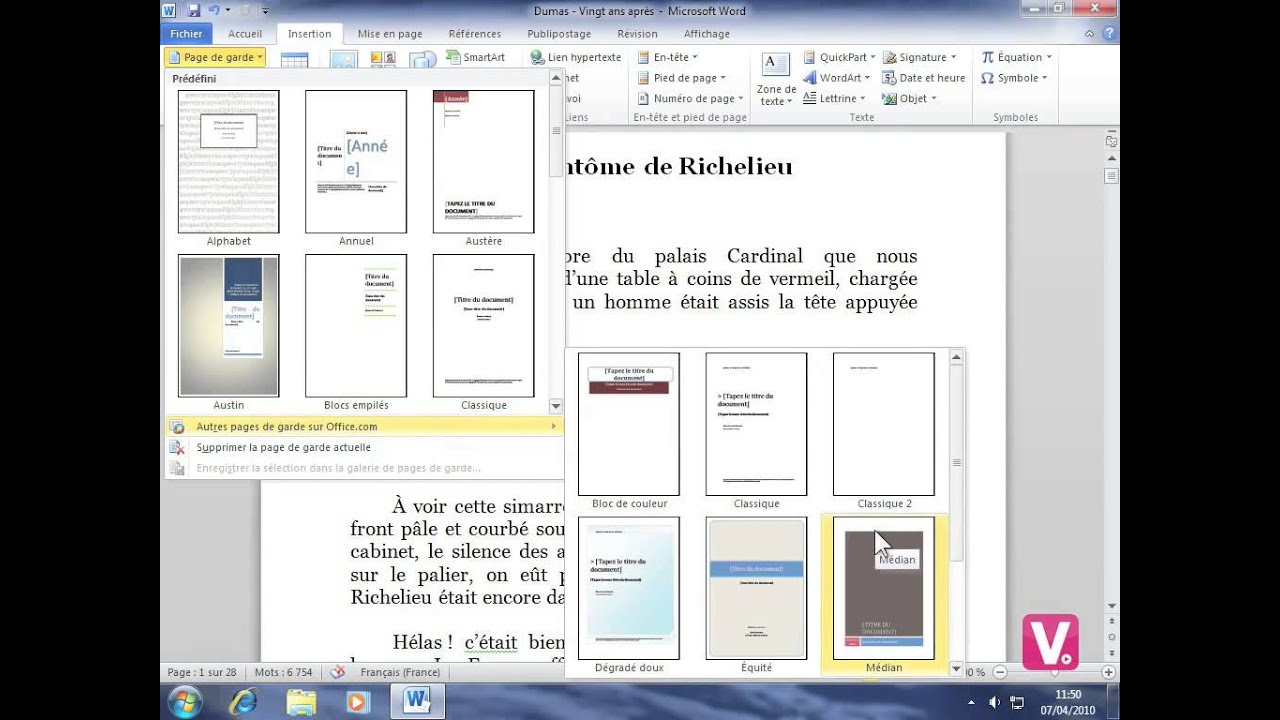Image resolution: width=1280 pixels, height=720 pixels.
Task: Click the predefined gallery scroll down arrow
Action: 556,406
